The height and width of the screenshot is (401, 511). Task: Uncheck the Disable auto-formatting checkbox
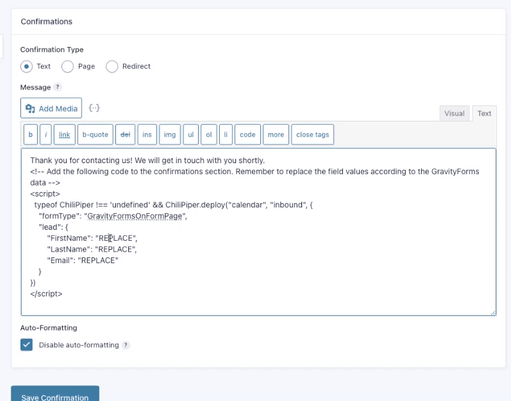[26, 345]
